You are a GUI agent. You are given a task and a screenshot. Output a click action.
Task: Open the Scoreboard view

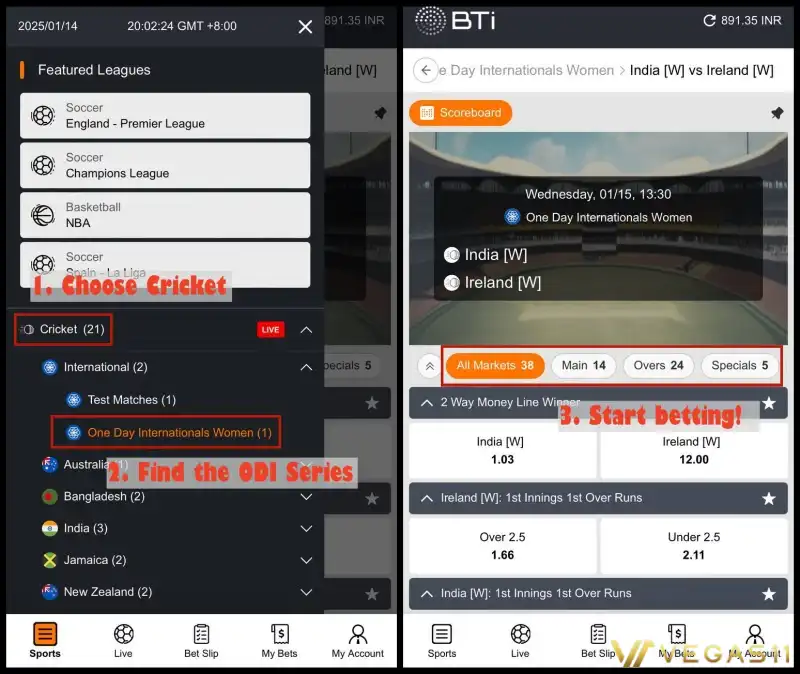tap(460, 113)
